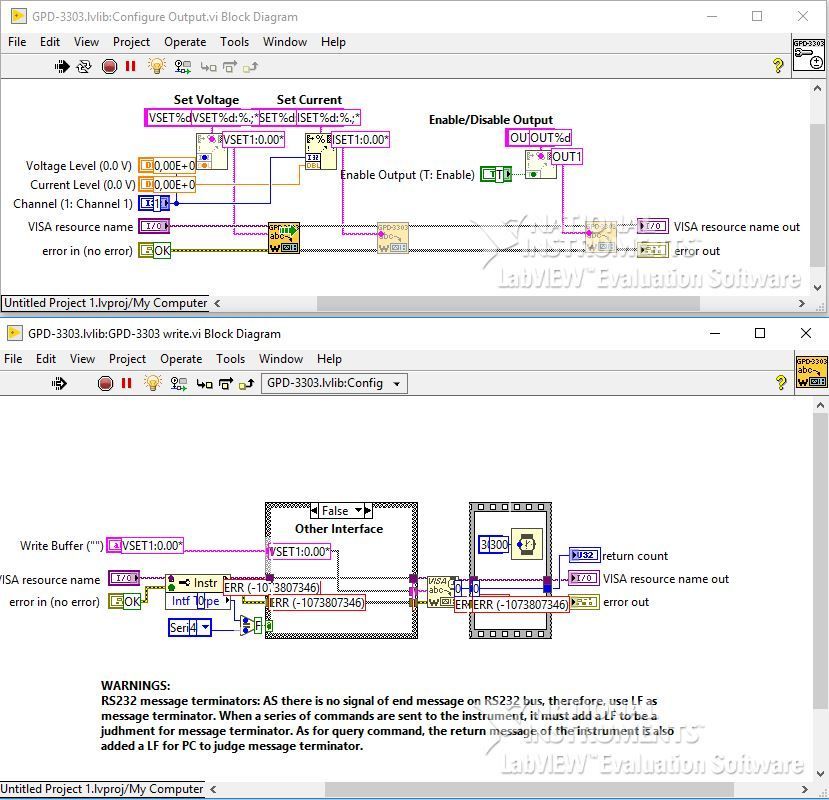Viewport: 829px width, 800px height.
Task: Go to next case in case structure
Action: point(367,511)
